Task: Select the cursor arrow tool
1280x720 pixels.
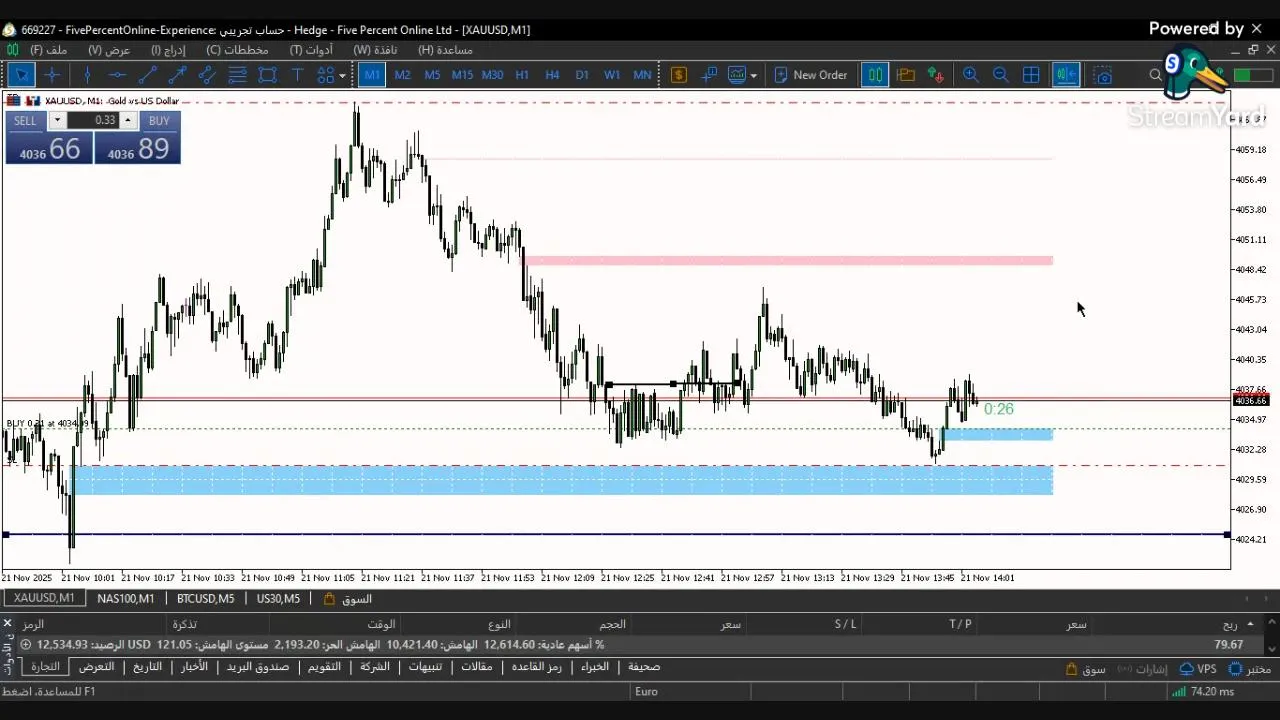Action: tap(21, 75)
